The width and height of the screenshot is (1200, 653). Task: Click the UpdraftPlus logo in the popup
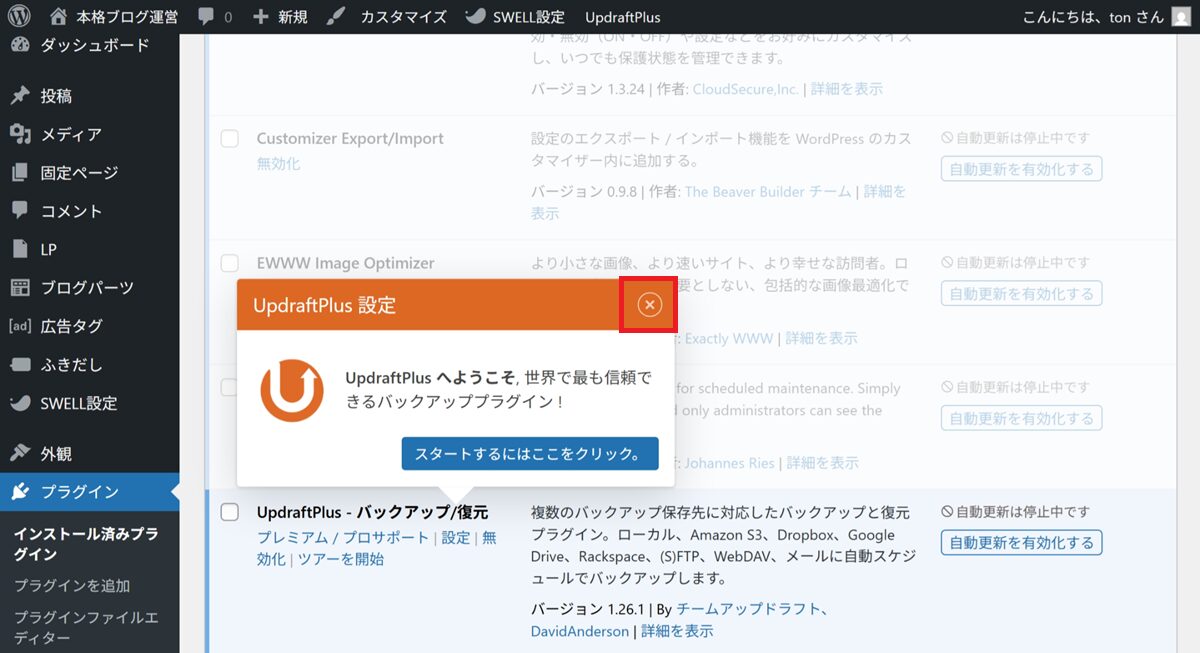point(292,390)
